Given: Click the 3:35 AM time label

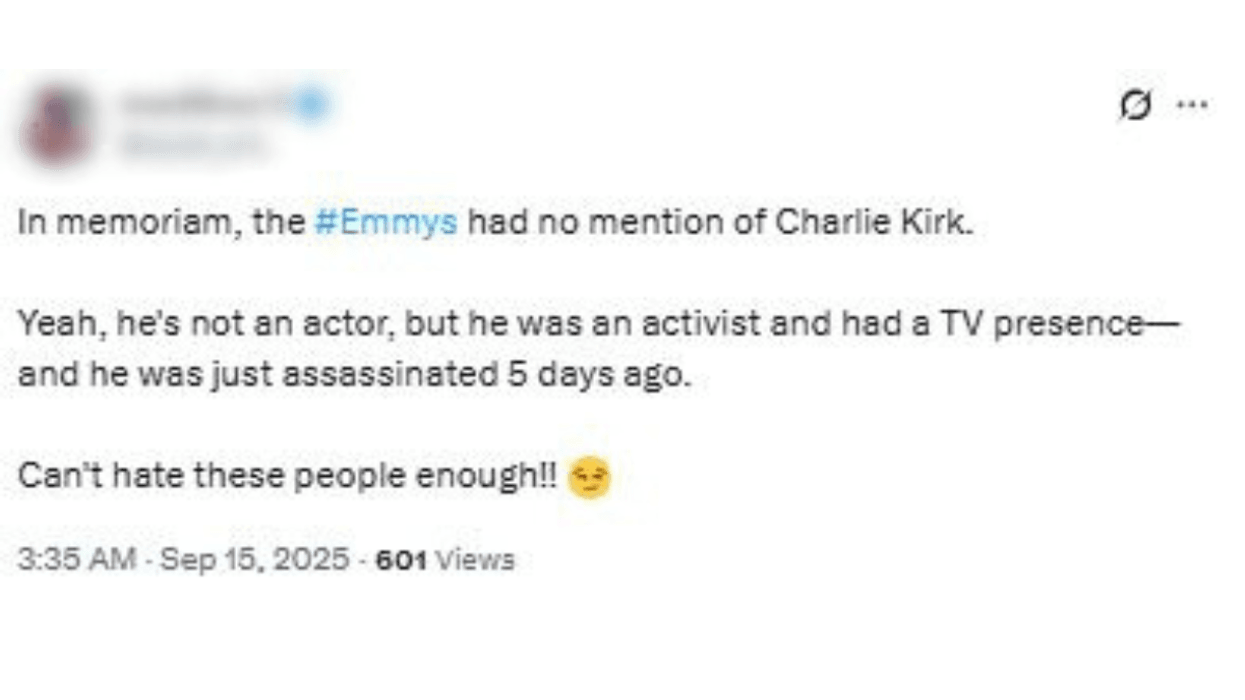Looking at the screenshot, I should 78,560.
